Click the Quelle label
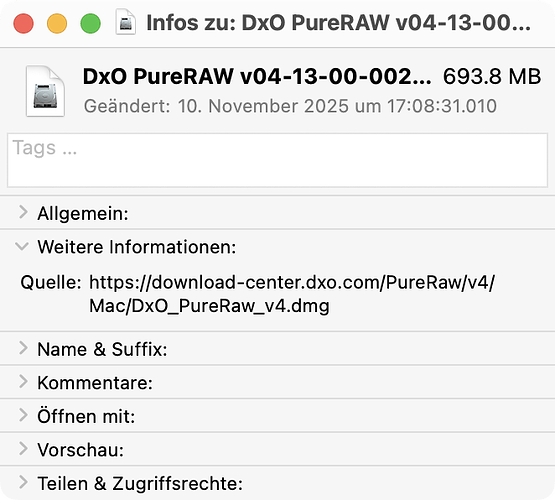 click(51, 283)
